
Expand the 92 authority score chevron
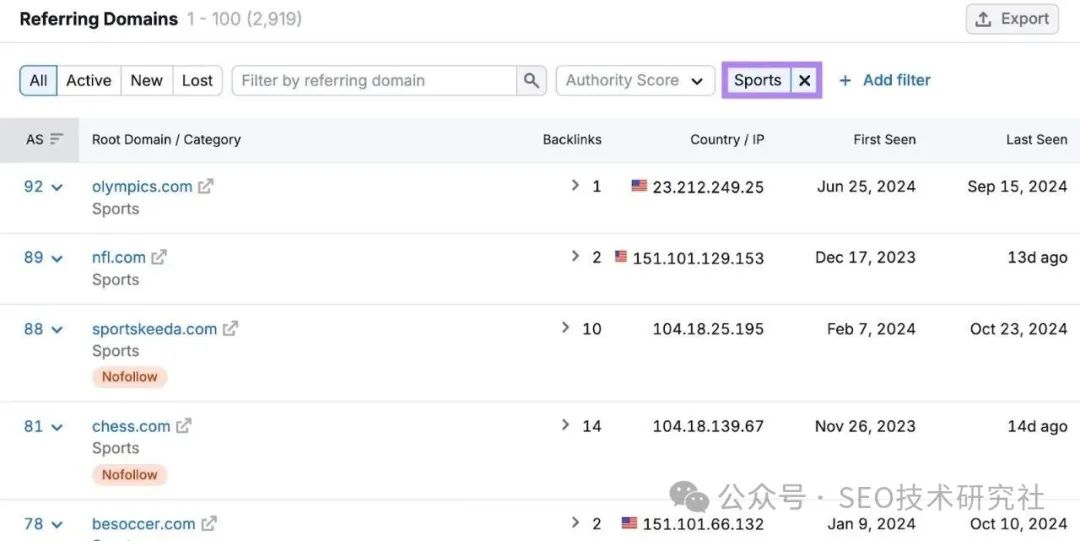[57, 187]
